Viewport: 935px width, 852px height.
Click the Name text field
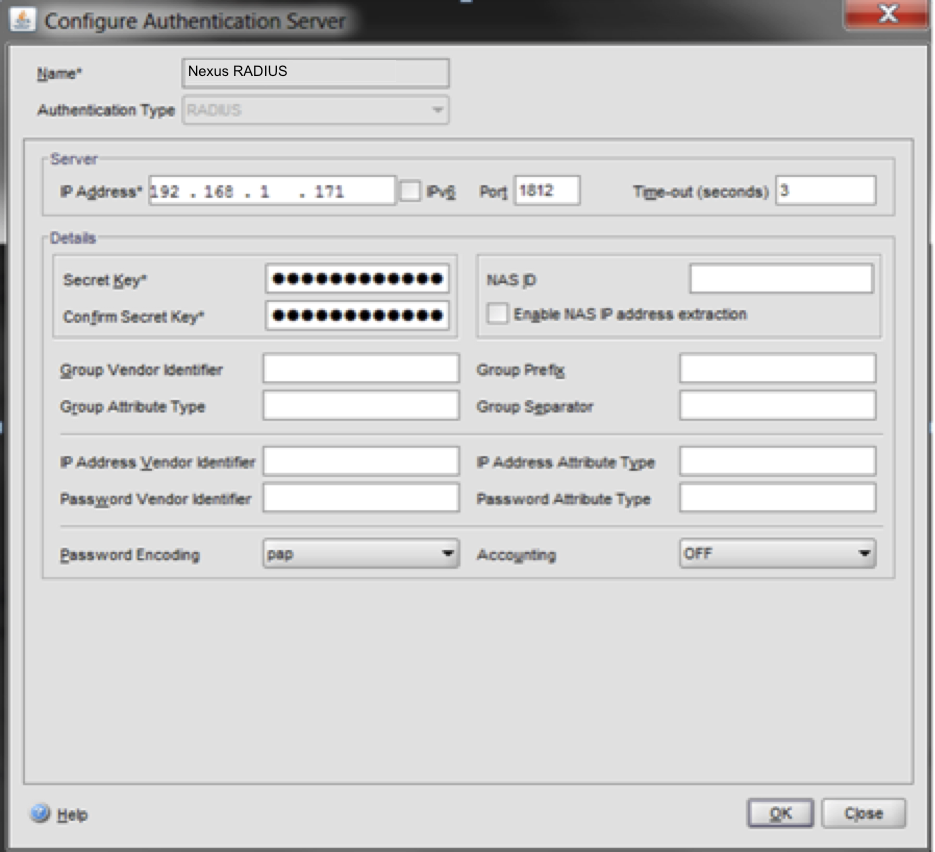click(315, 72)
